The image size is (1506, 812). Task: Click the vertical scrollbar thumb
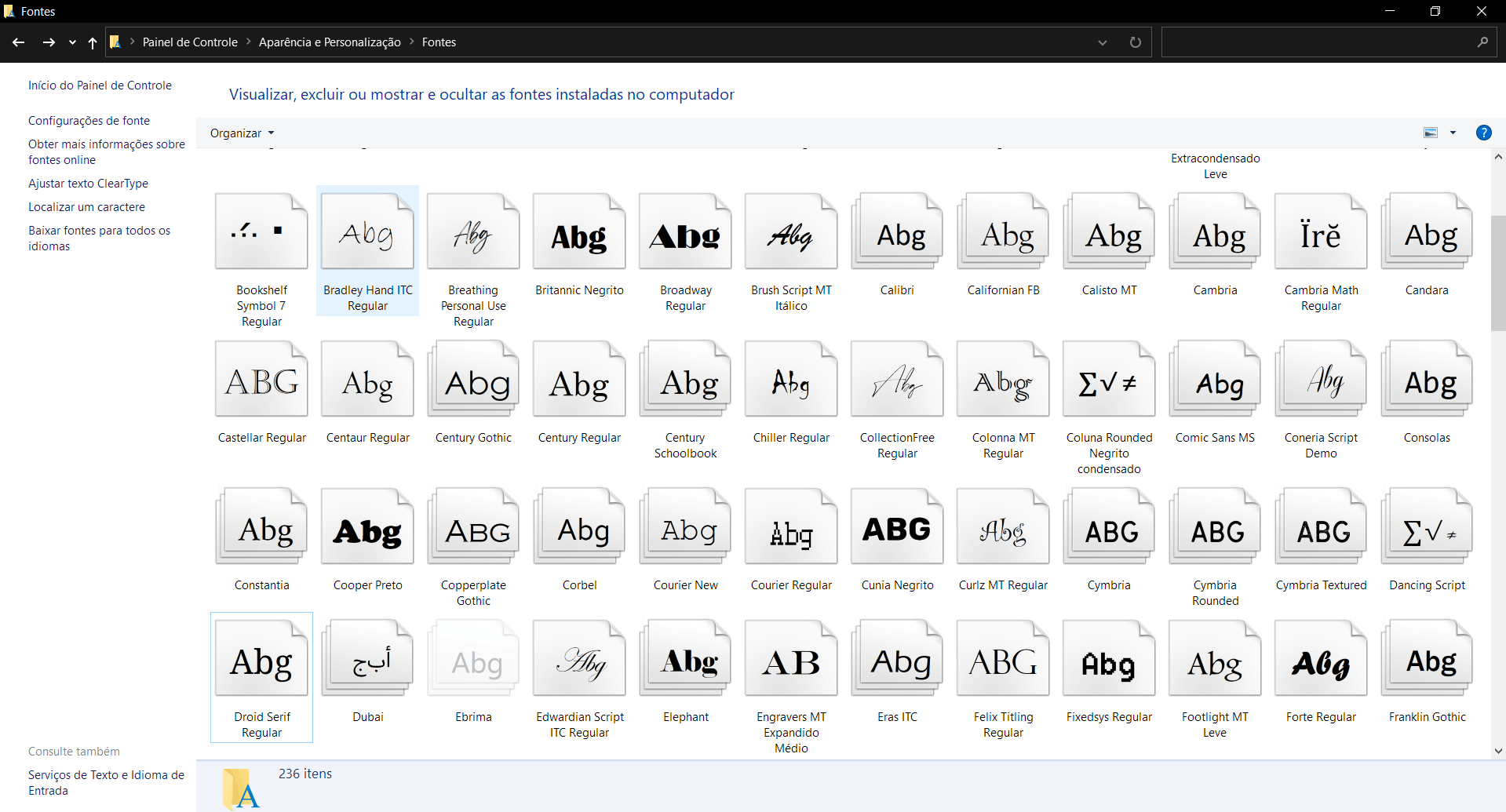click(1498, 272)
